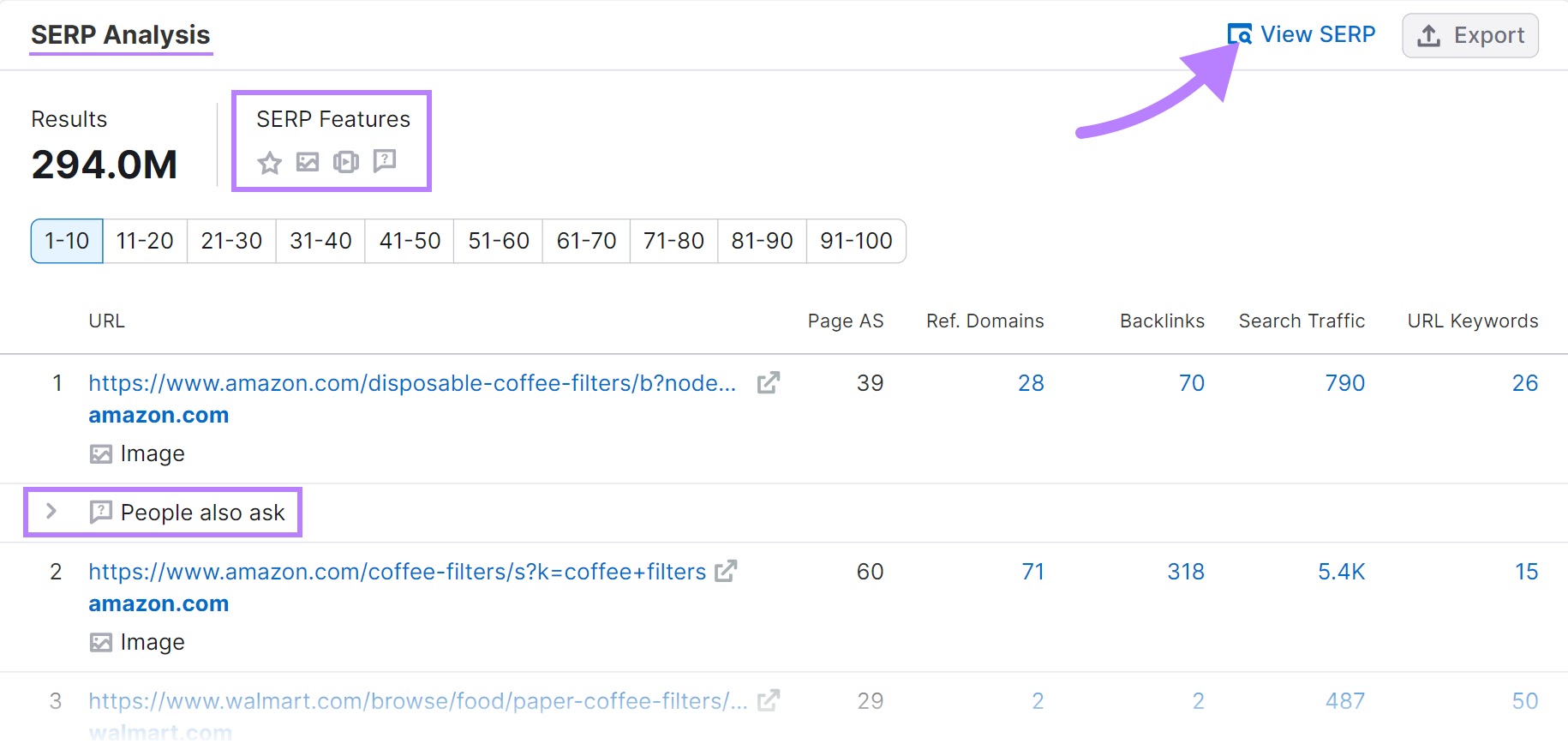Click URL Keywords value 50
Image resolution: width=1568 pixels, height=756 pixels.
click(x=1525, y=701)
